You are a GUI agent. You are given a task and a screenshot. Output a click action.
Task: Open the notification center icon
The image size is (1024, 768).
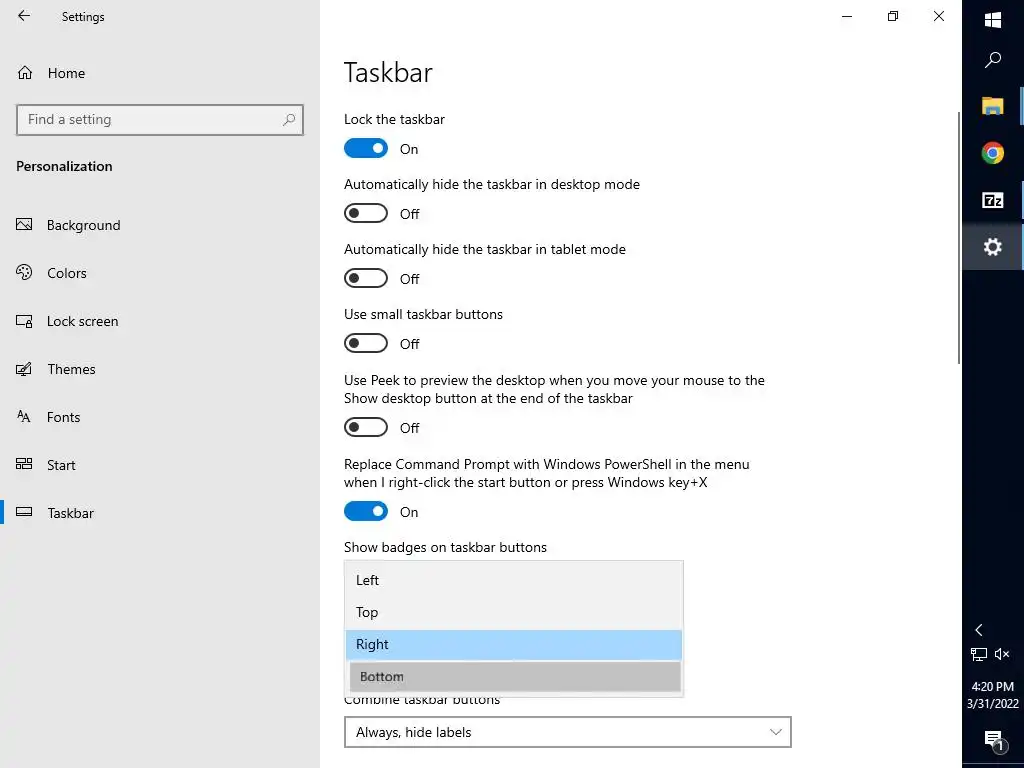pyautogui.click(x=993, y=740)
